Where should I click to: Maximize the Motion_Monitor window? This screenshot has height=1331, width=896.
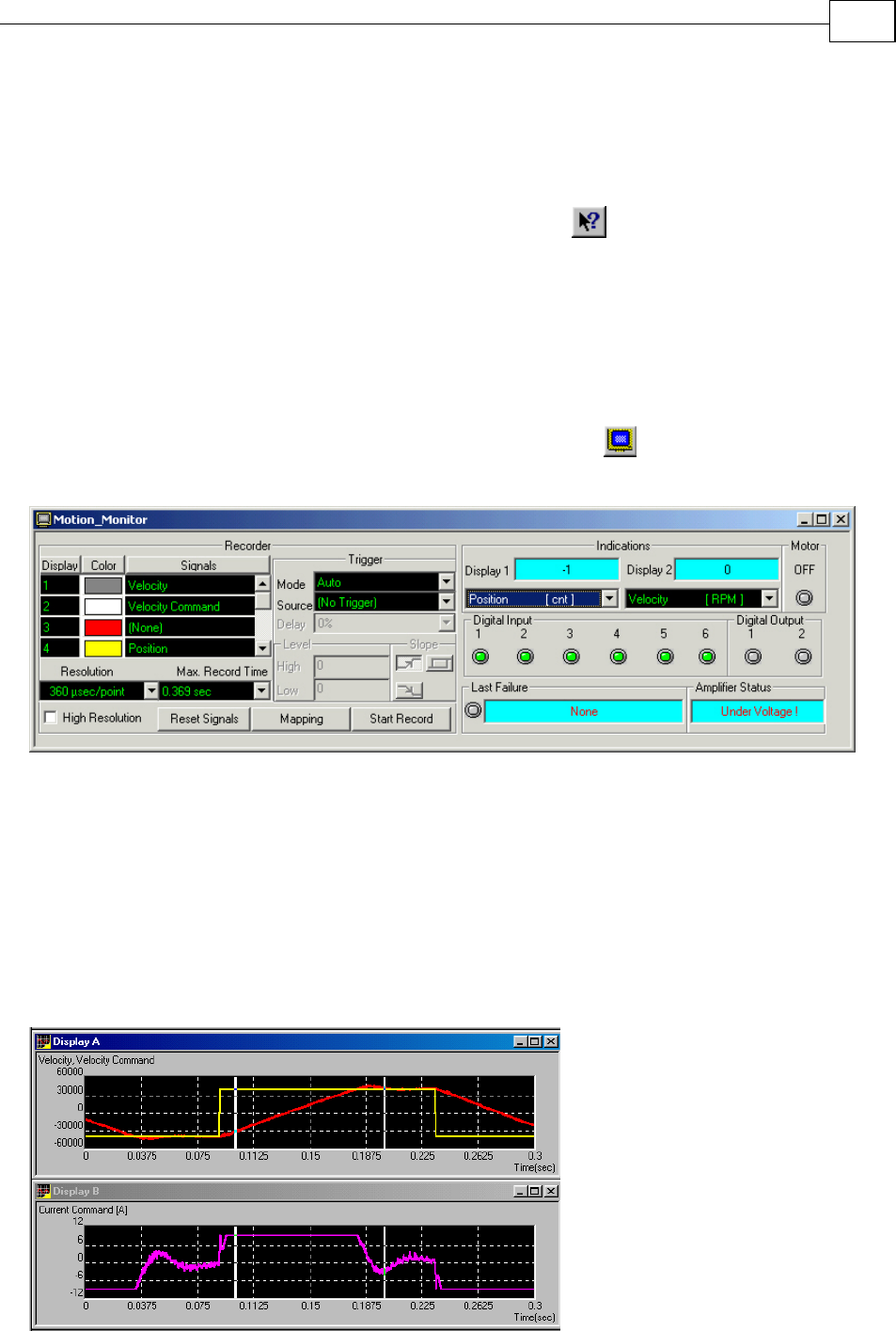point(822,519)
